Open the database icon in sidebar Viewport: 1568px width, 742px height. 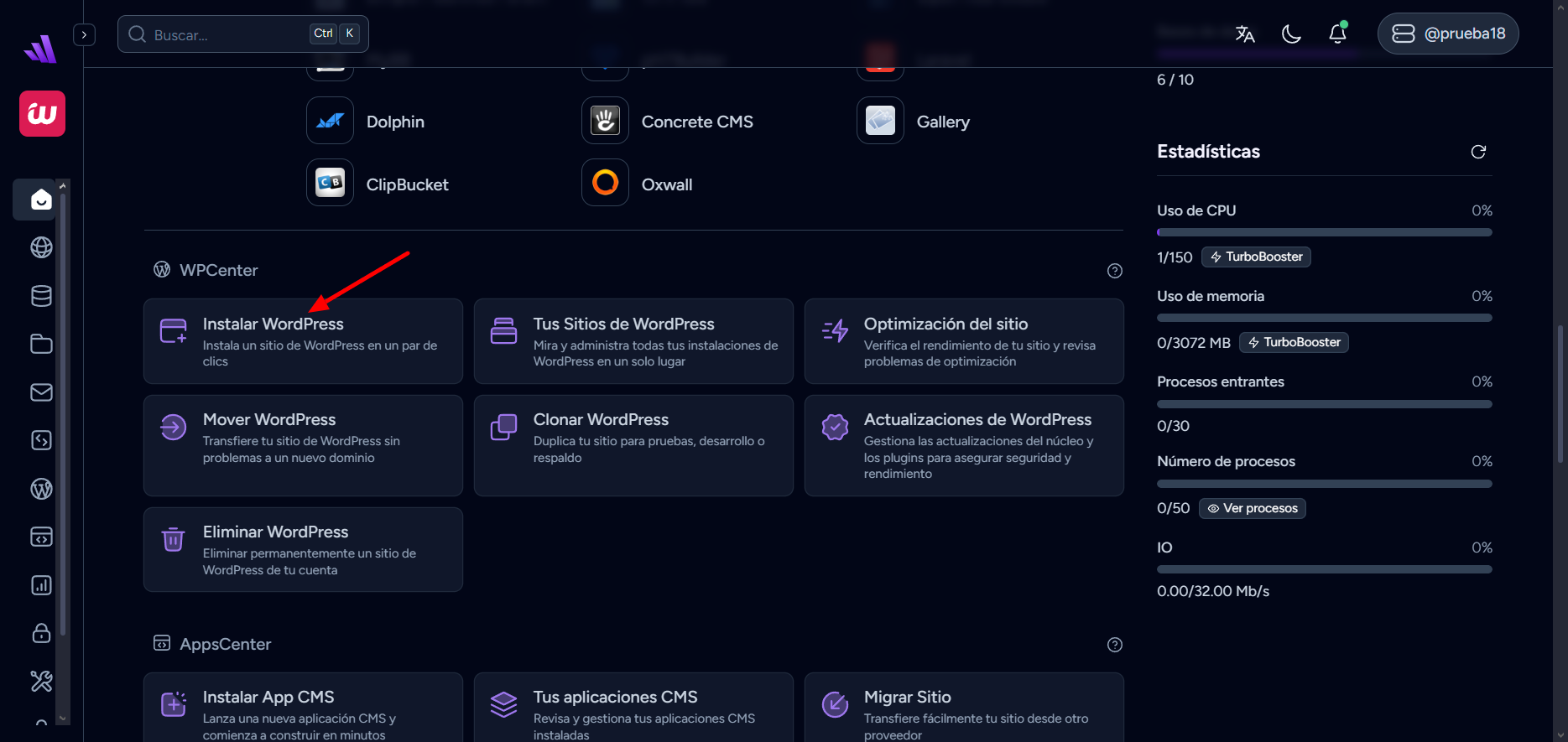click(x=41, y=296)
